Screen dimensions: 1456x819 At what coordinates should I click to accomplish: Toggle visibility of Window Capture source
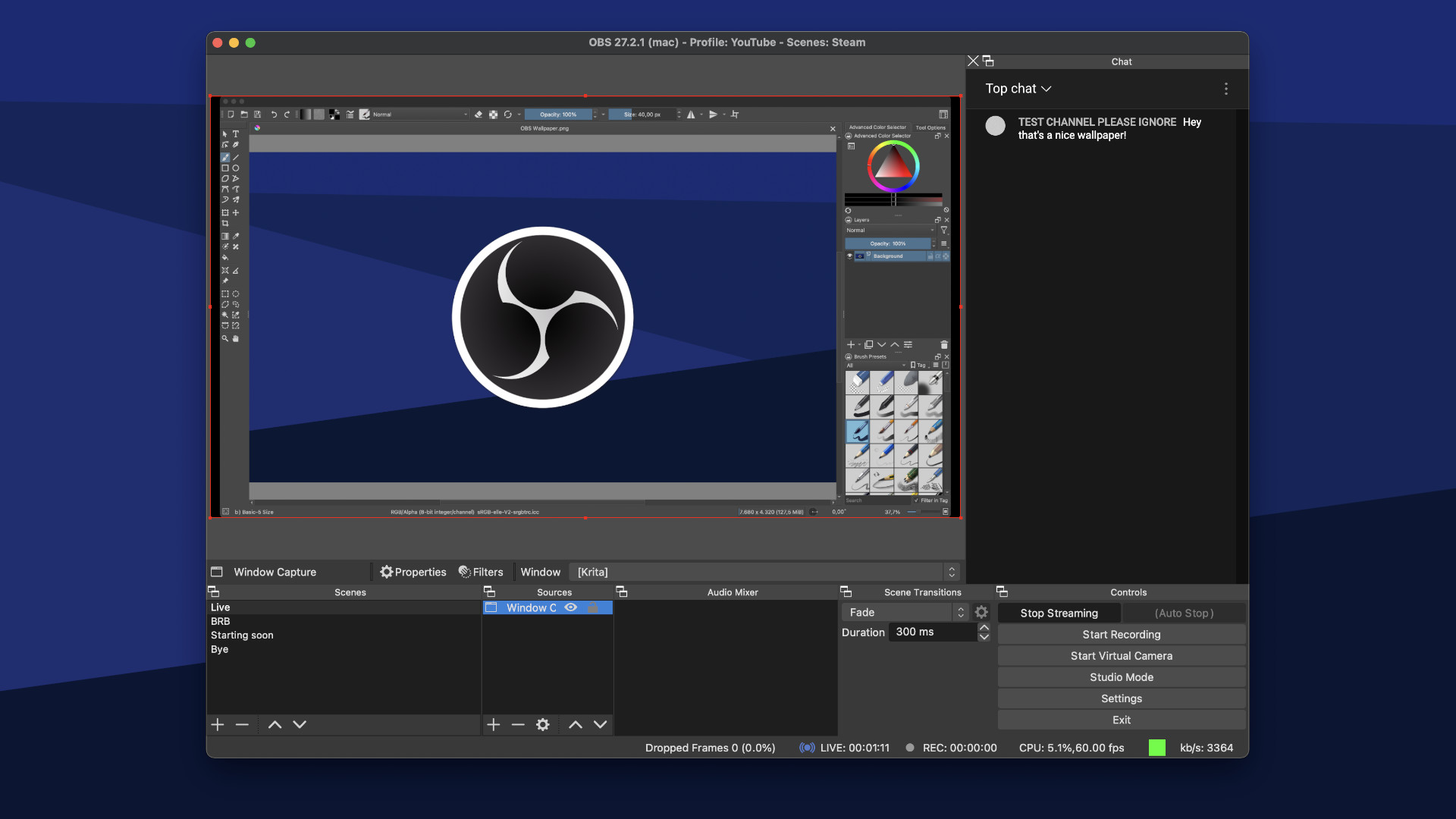[570, 607]
